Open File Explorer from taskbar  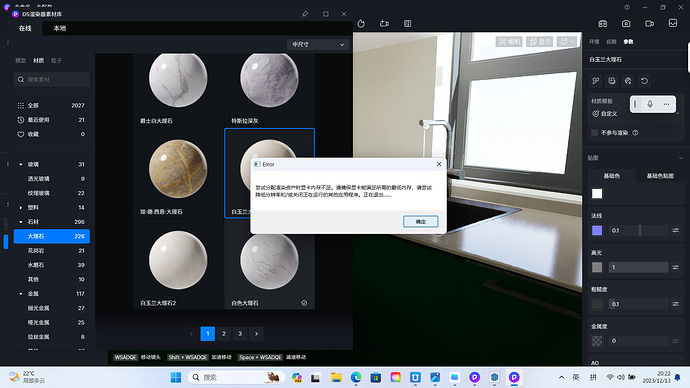(336, 377)
